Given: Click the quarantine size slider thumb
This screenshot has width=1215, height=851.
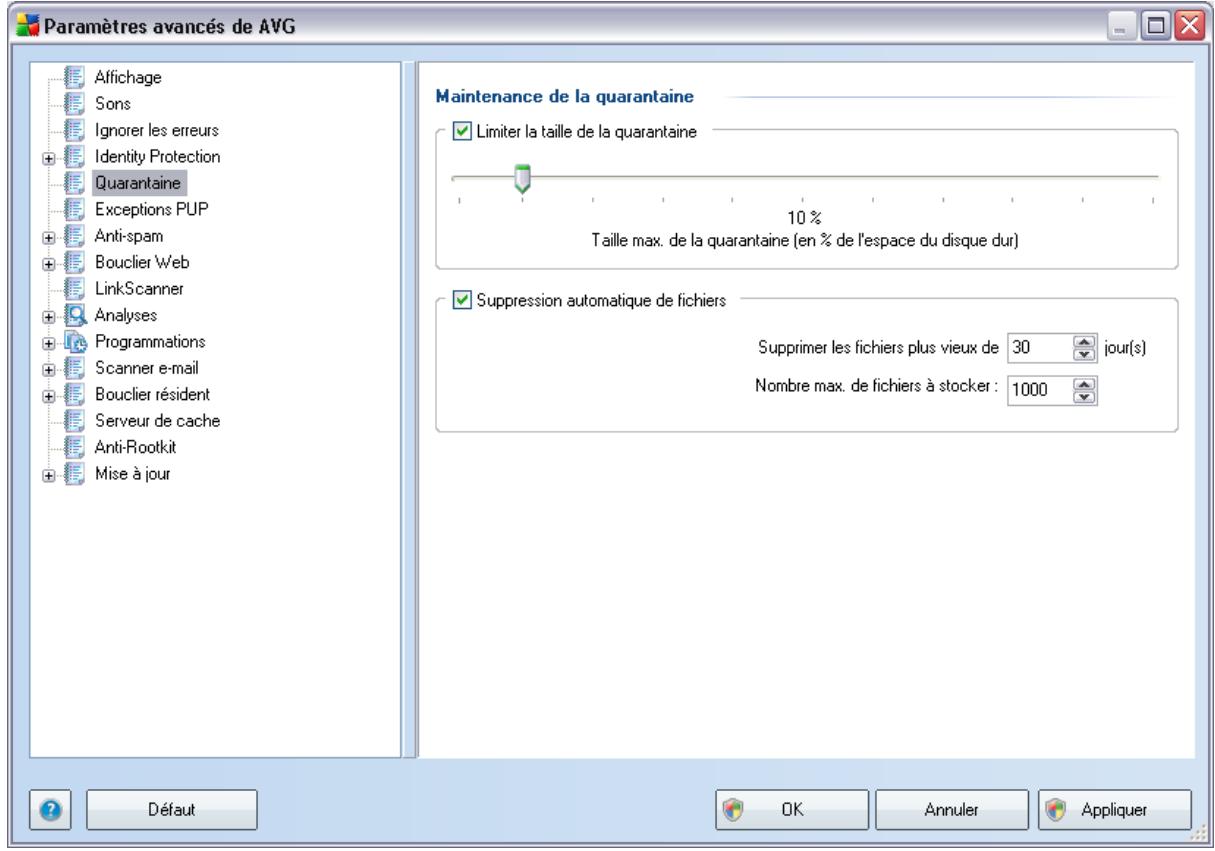Looking at the screenshot, I should pos(521,181).
